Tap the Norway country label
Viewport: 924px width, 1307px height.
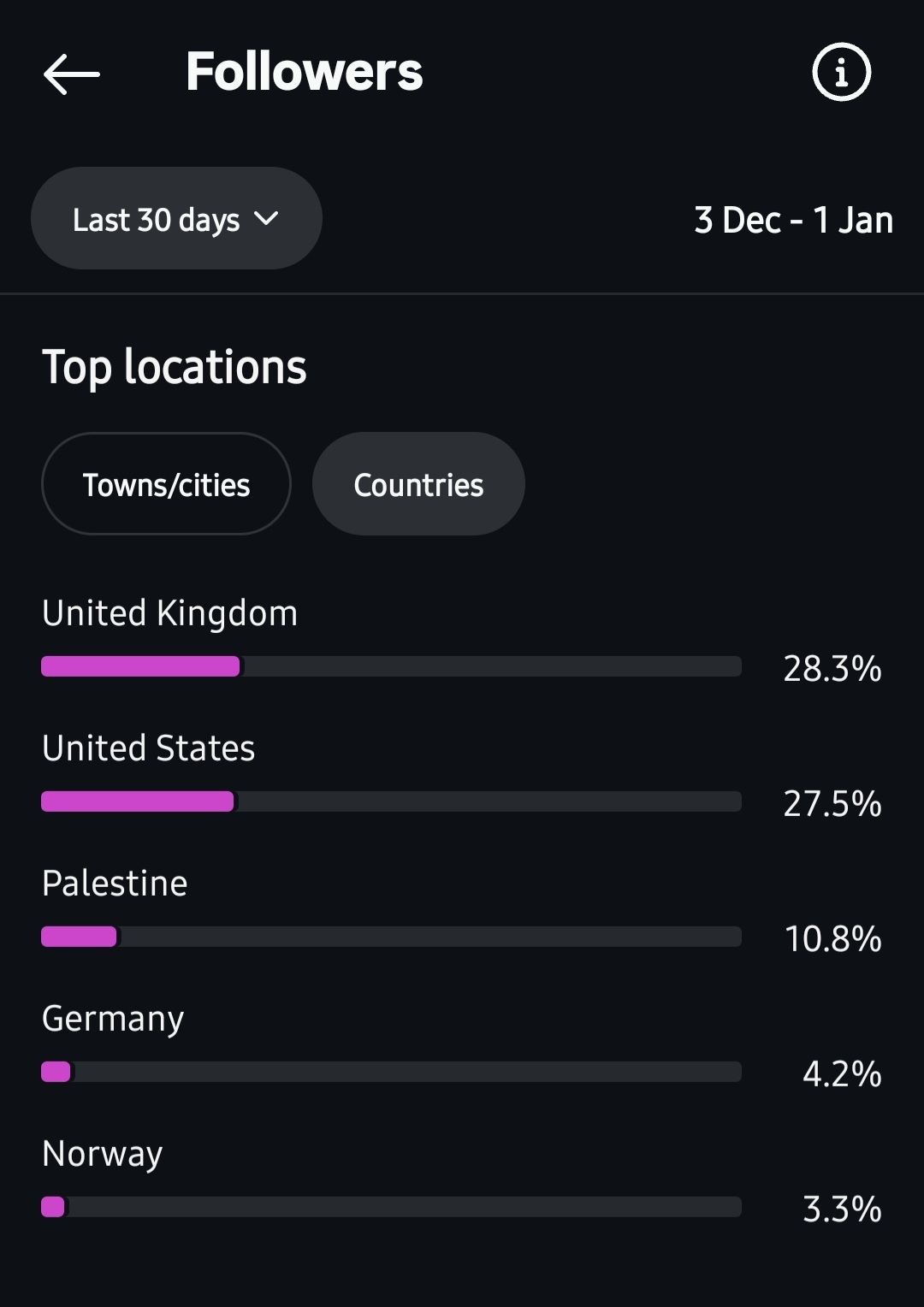pyautogui.click(x=102, y=1154)
